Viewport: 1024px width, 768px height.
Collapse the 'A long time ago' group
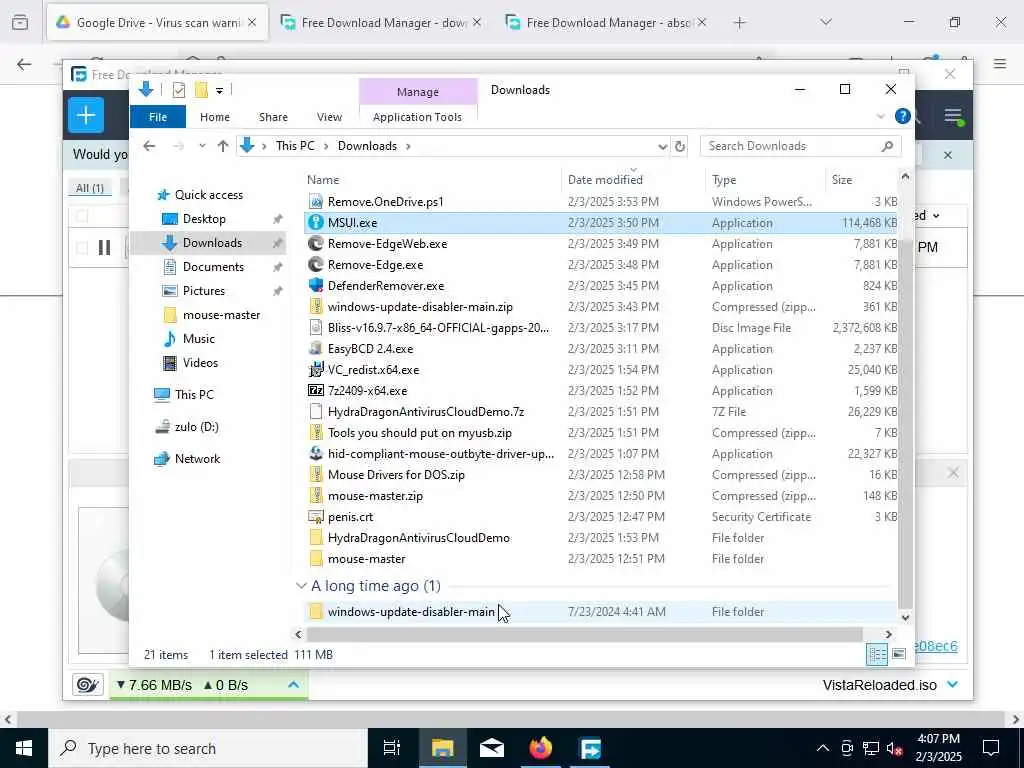coord(301,586)
